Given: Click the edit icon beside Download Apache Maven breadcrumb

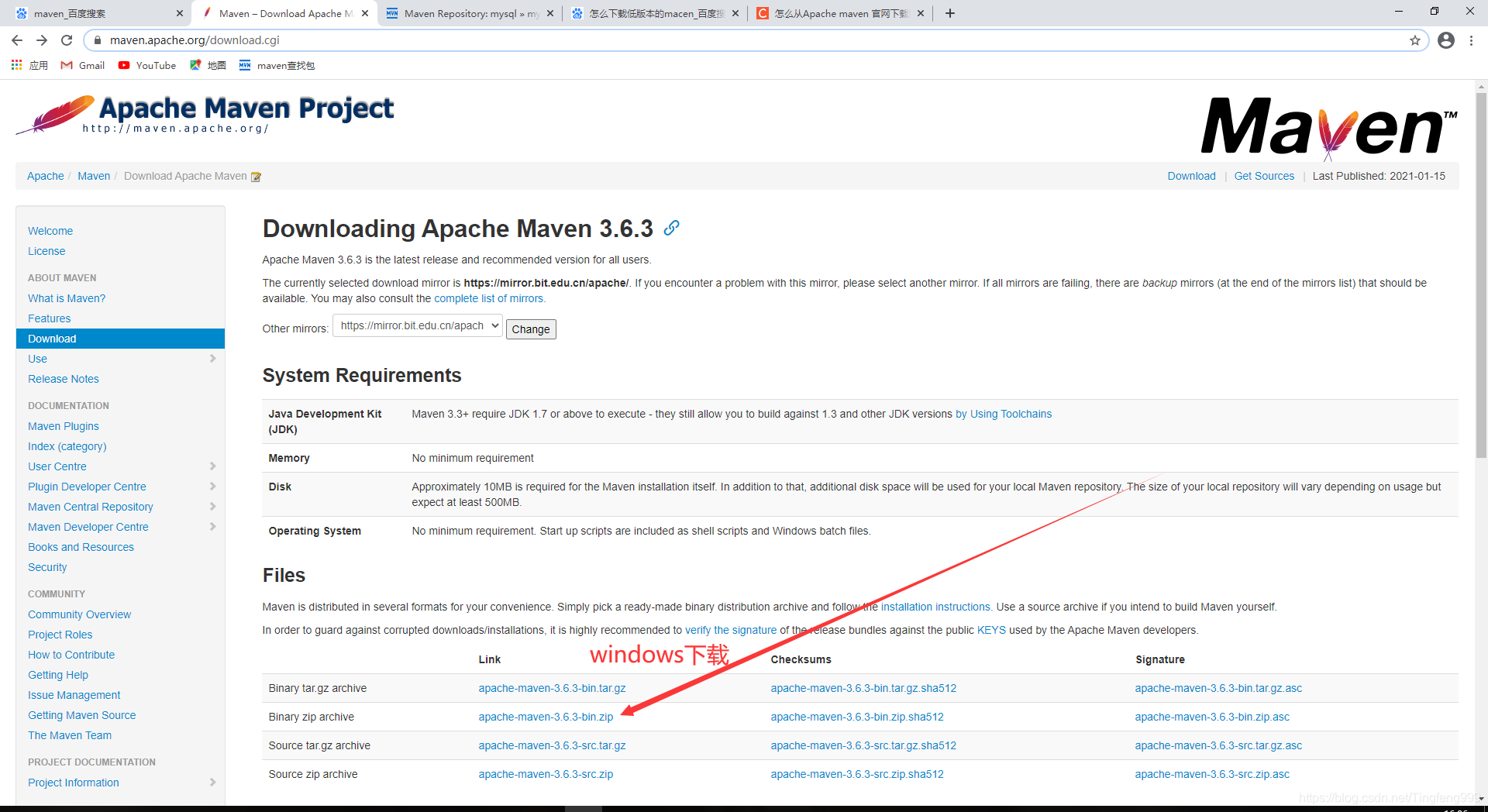Looking at the screenshot, I should (256, 177).
